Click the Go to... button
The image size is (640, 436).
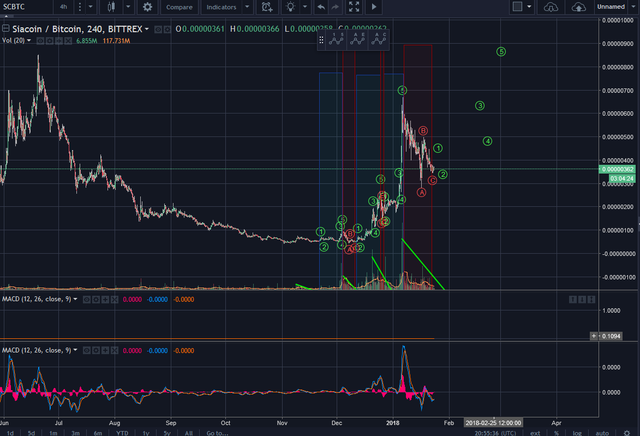pos(217,433)
